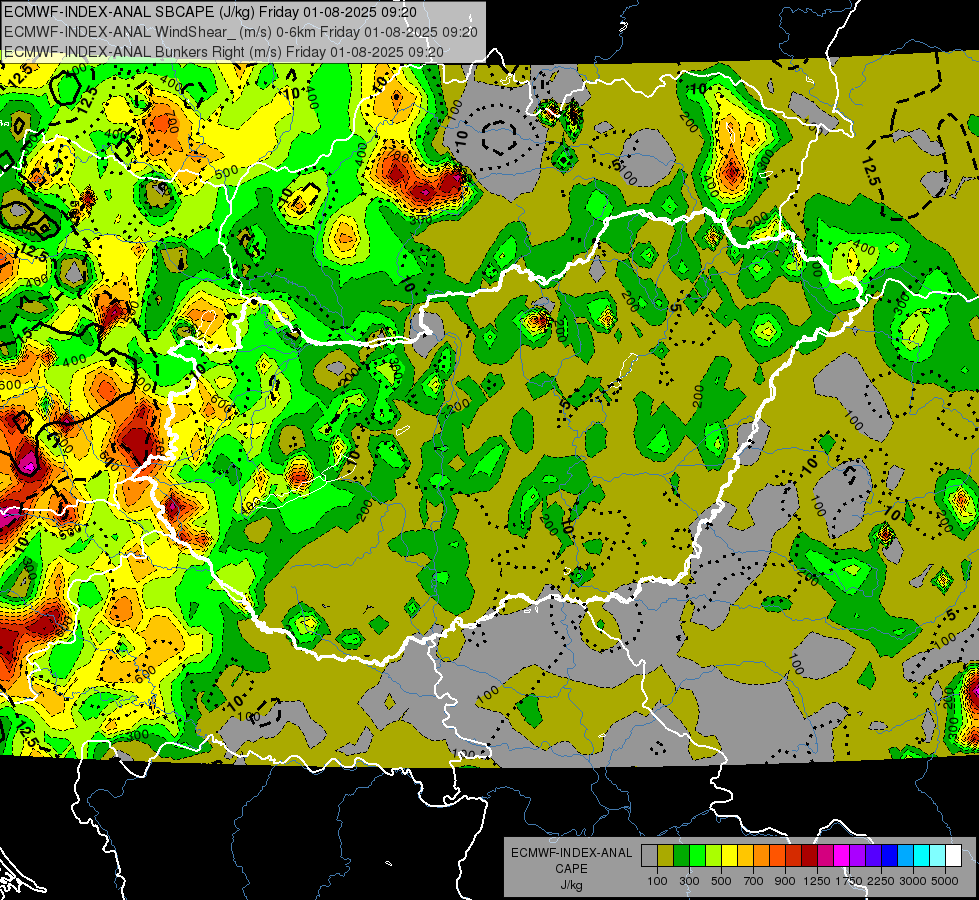Screen dimensions: 979x900
Task: Click the 5000 tick label in legend
Action: coord(945,881)
